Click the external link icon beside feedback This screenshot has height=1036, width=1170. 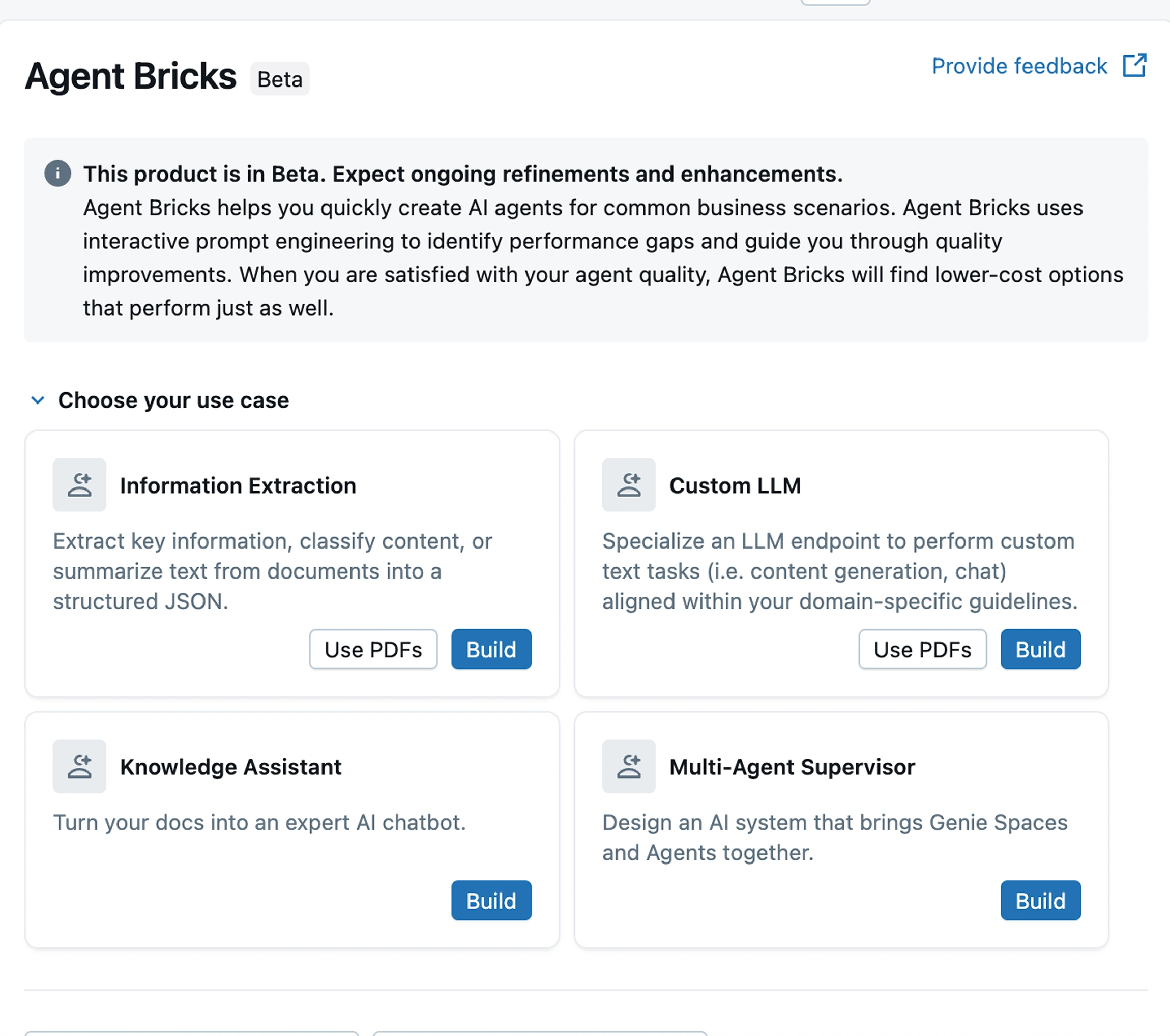1134,66
